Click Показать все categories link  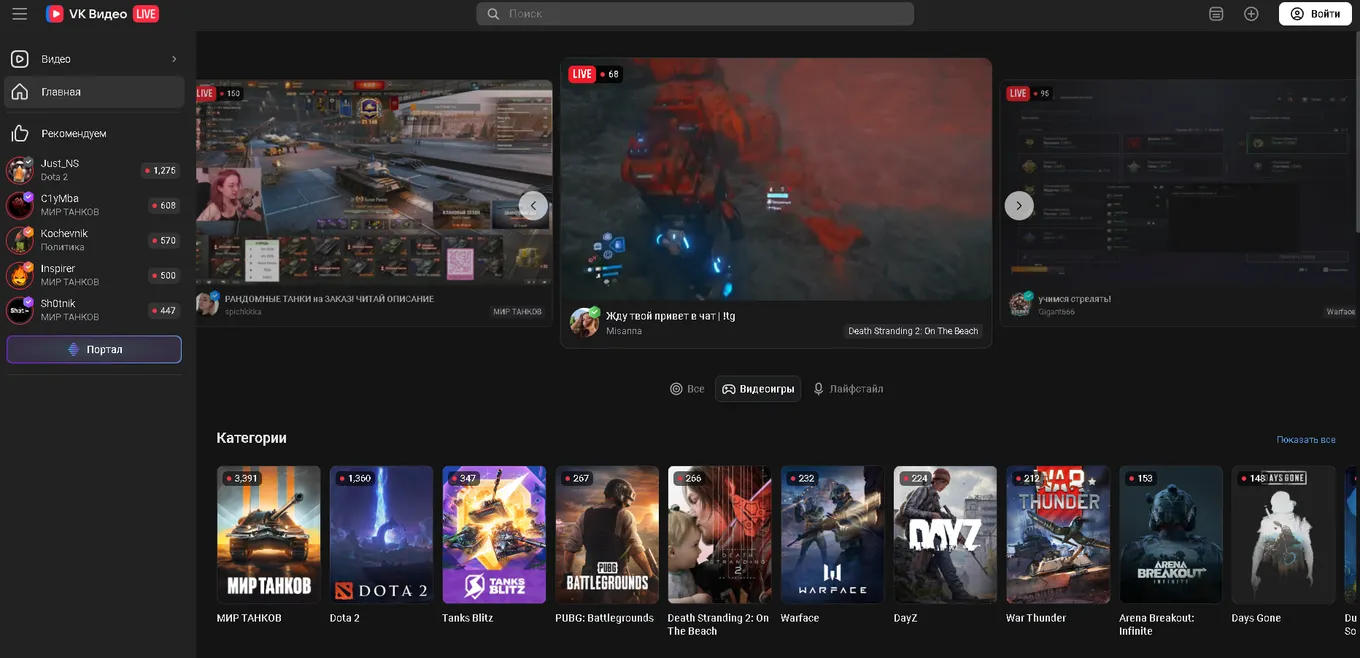(x=1306, y=440)
